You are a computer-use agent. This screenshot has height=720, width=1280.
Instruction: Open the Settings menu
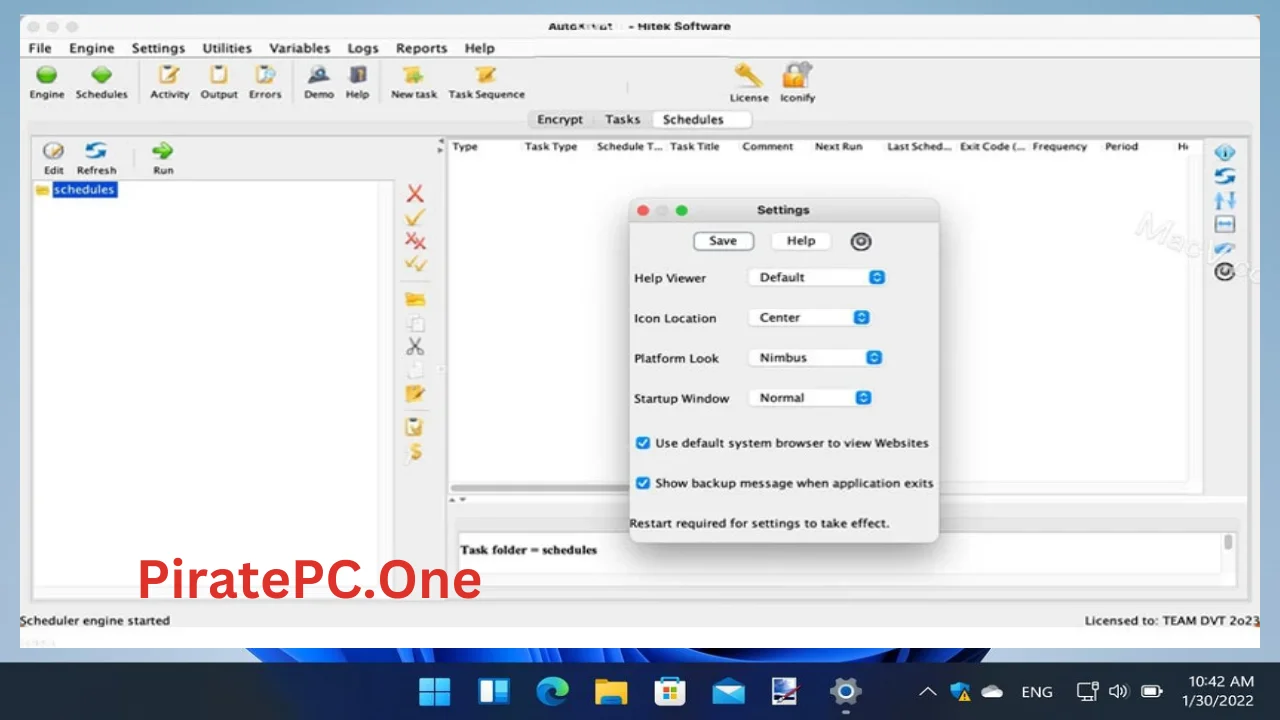(x=158, y=48)
